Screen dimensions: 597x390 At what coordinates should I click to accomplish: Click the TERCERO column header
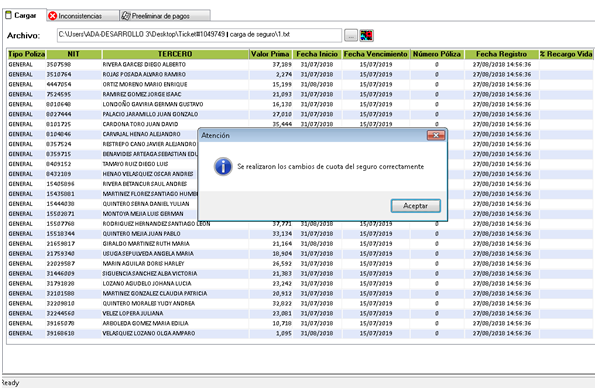tap(175, 54)
